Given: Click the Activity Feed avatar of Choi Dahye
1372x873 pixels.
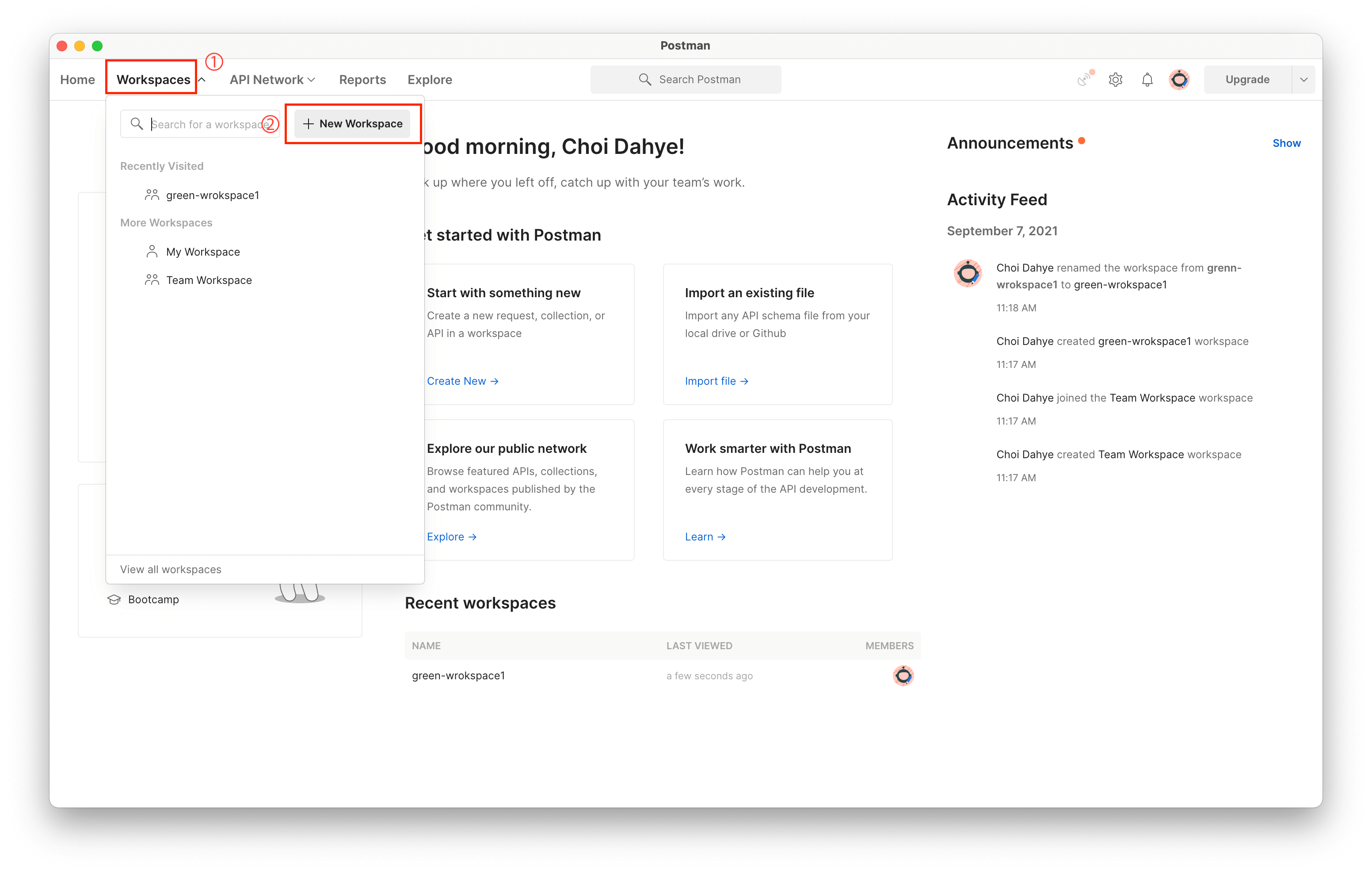Looking at the screenshot, I should click(x=968, y=274).
